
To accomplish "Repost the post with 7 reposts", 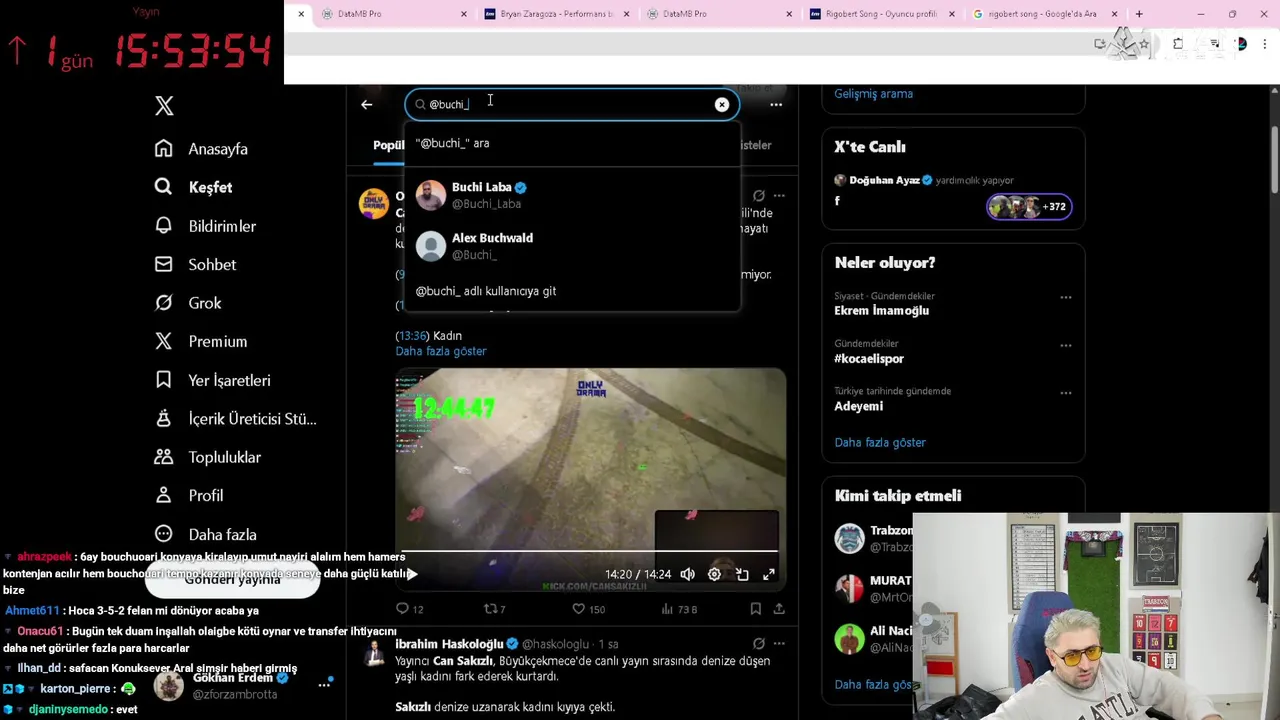I will coord(495,609).
